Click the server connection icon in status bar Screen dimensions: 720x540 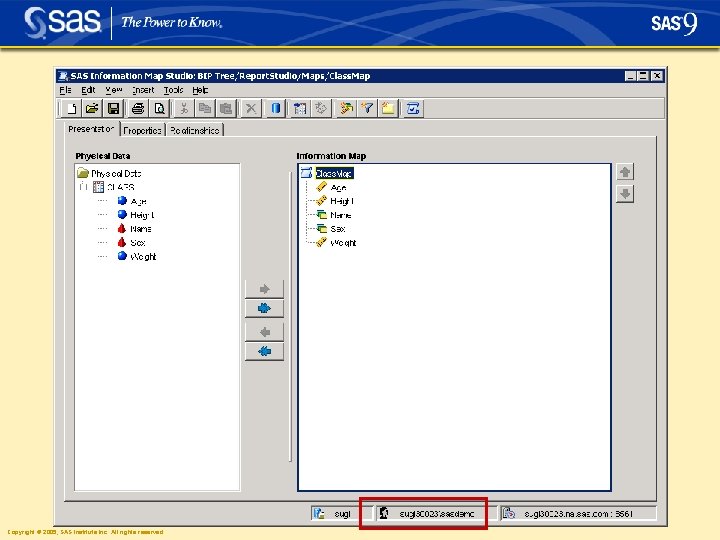tap(509, 513)
